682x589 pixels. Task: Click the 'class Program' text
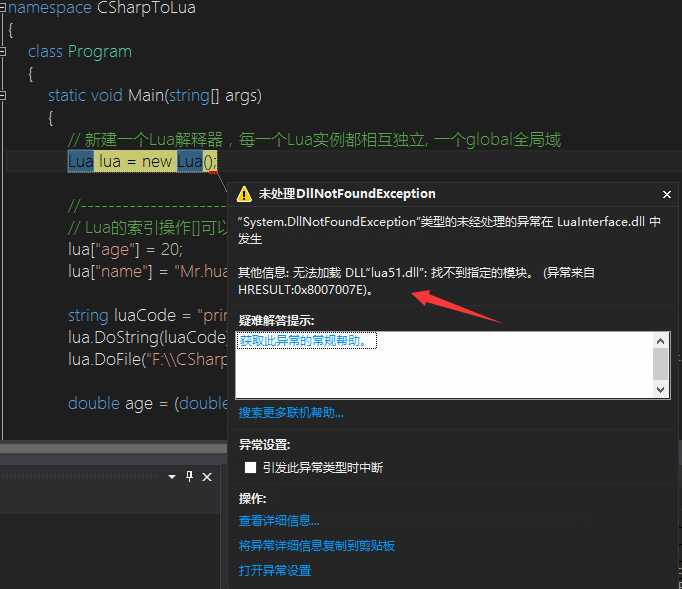point(80,52)
